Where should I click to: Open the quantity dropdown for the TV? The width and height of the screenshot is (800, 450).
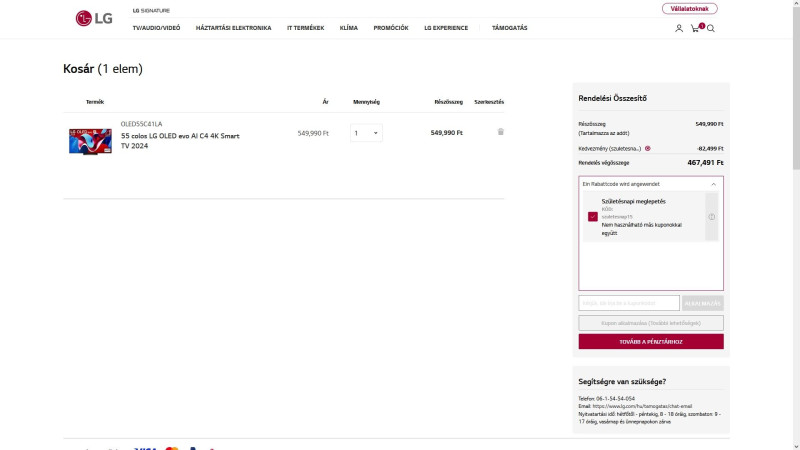[x=366, y=133]
